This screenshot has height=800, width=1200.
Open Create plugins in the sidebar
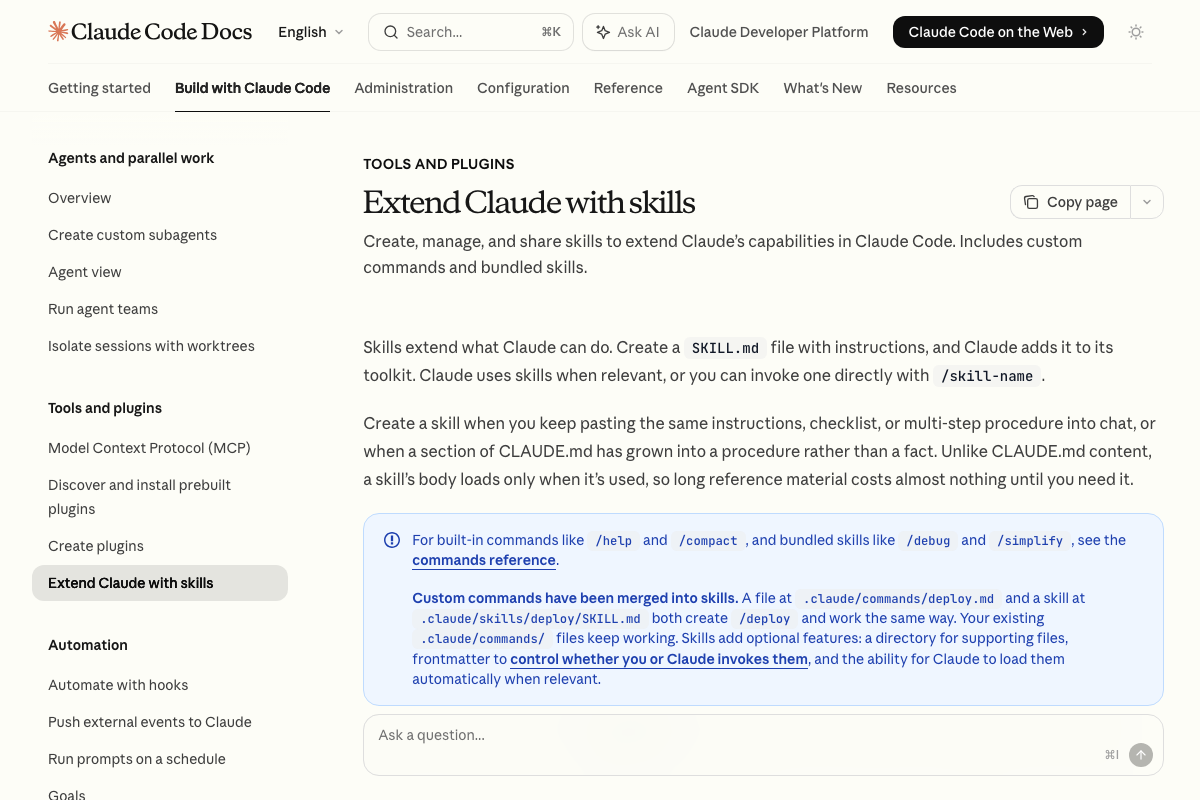(x=96, y=546)
